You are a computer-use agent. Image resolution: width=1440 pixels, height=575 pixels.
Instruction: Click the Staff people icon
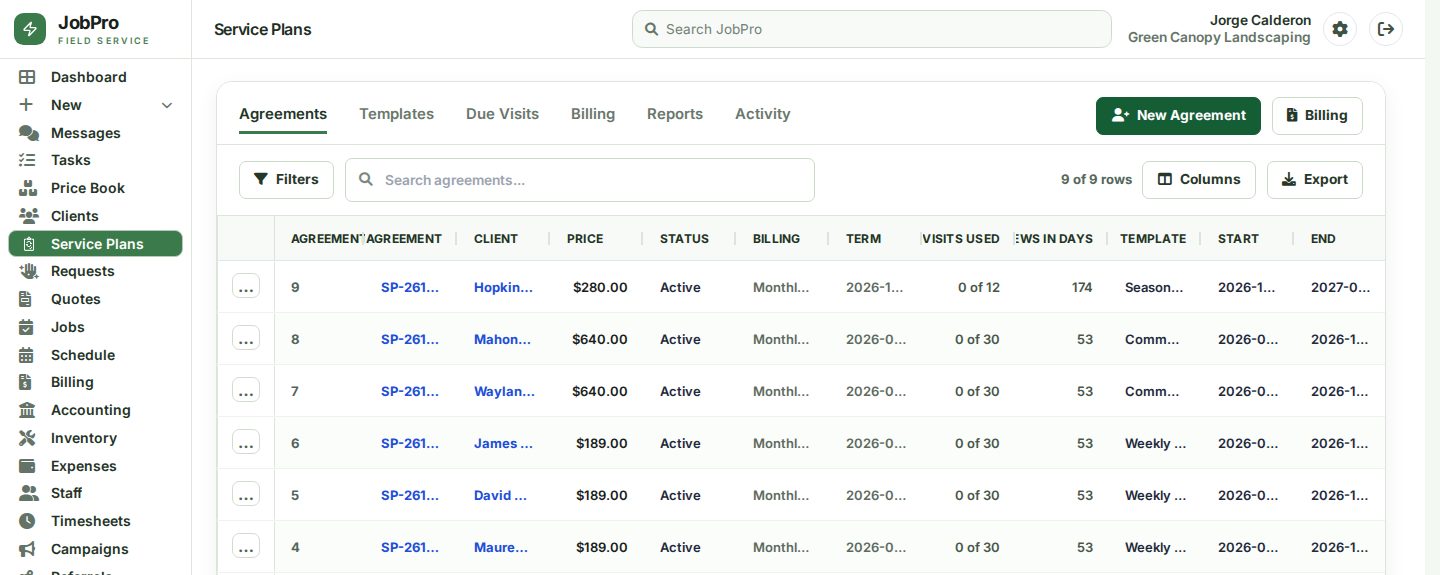coord(28,493)
